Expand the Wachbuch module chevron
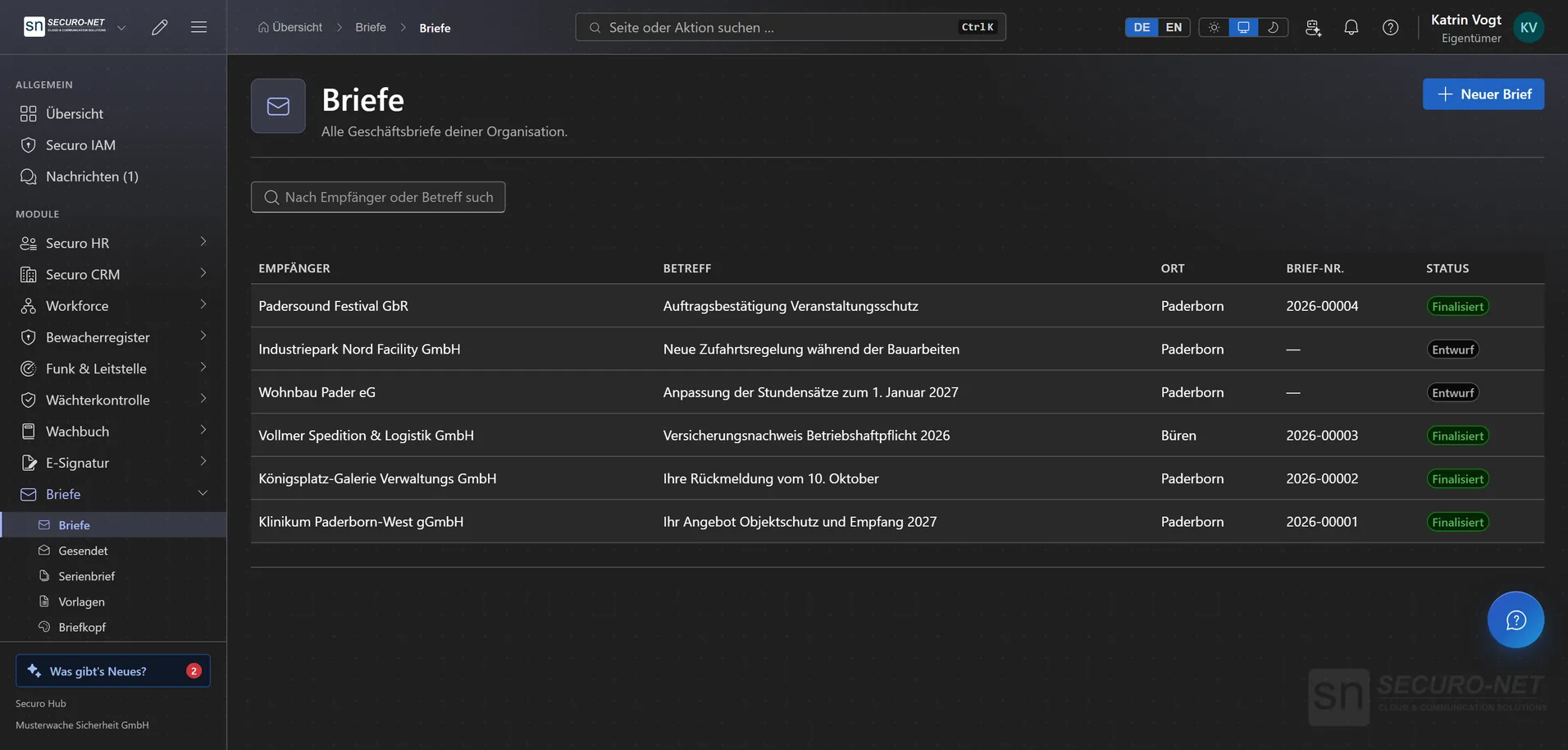 coord(203,430)
